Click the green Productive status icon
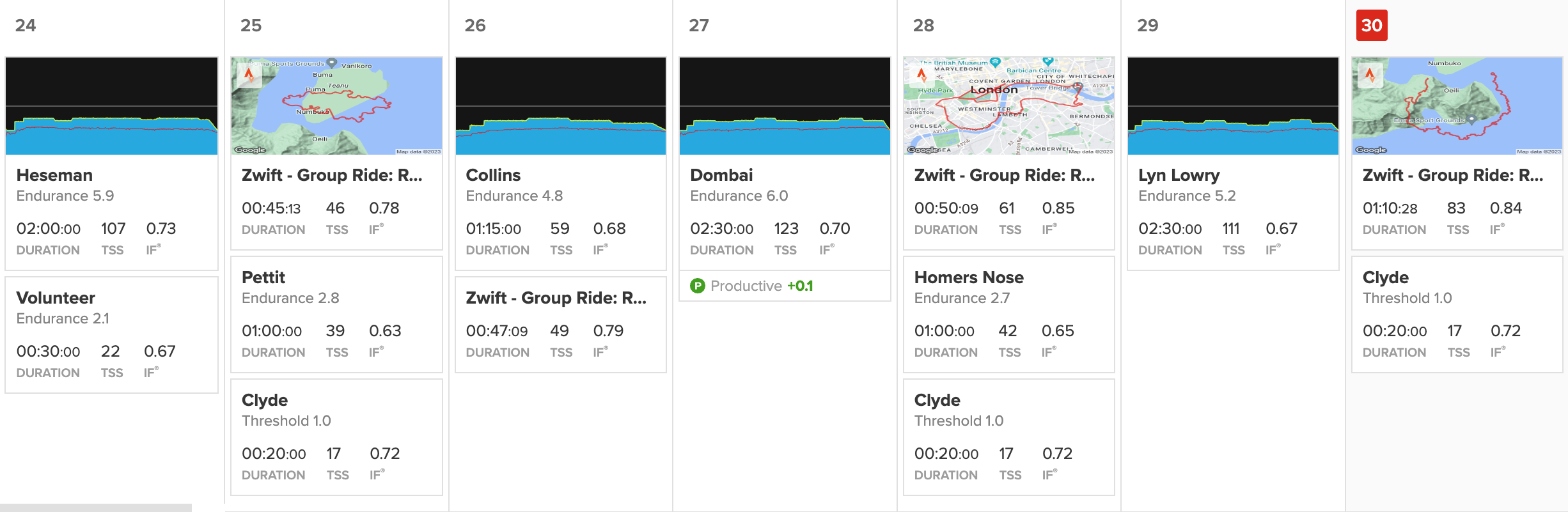The image size is (1568, 512). [698, 286]
